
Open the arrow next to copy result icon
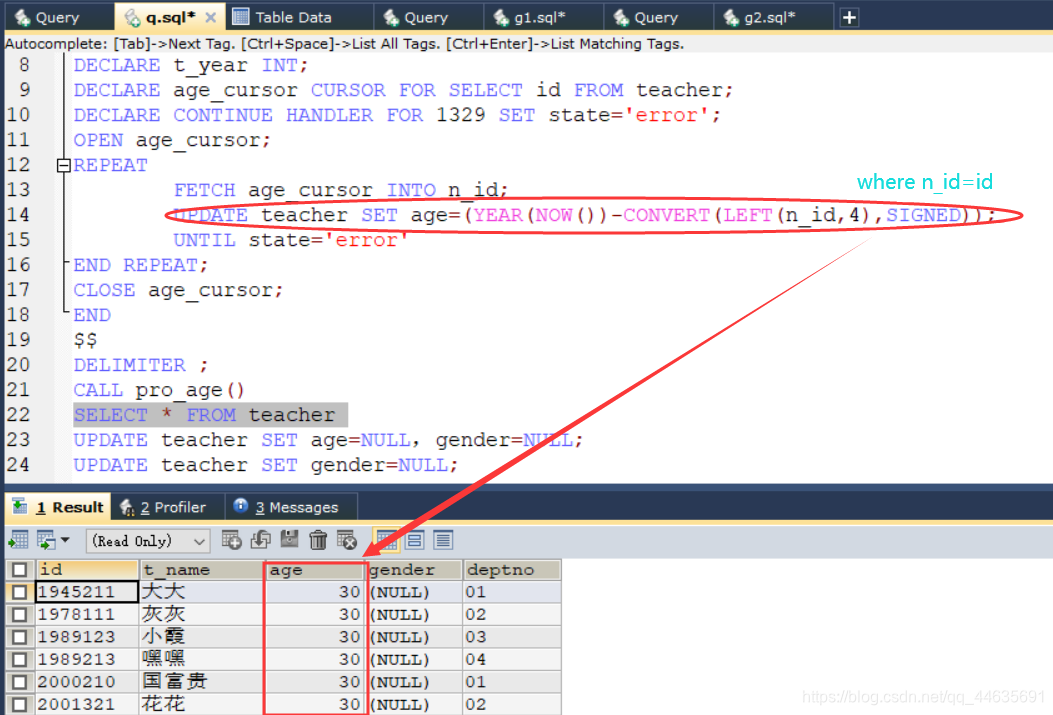(65, 540)
